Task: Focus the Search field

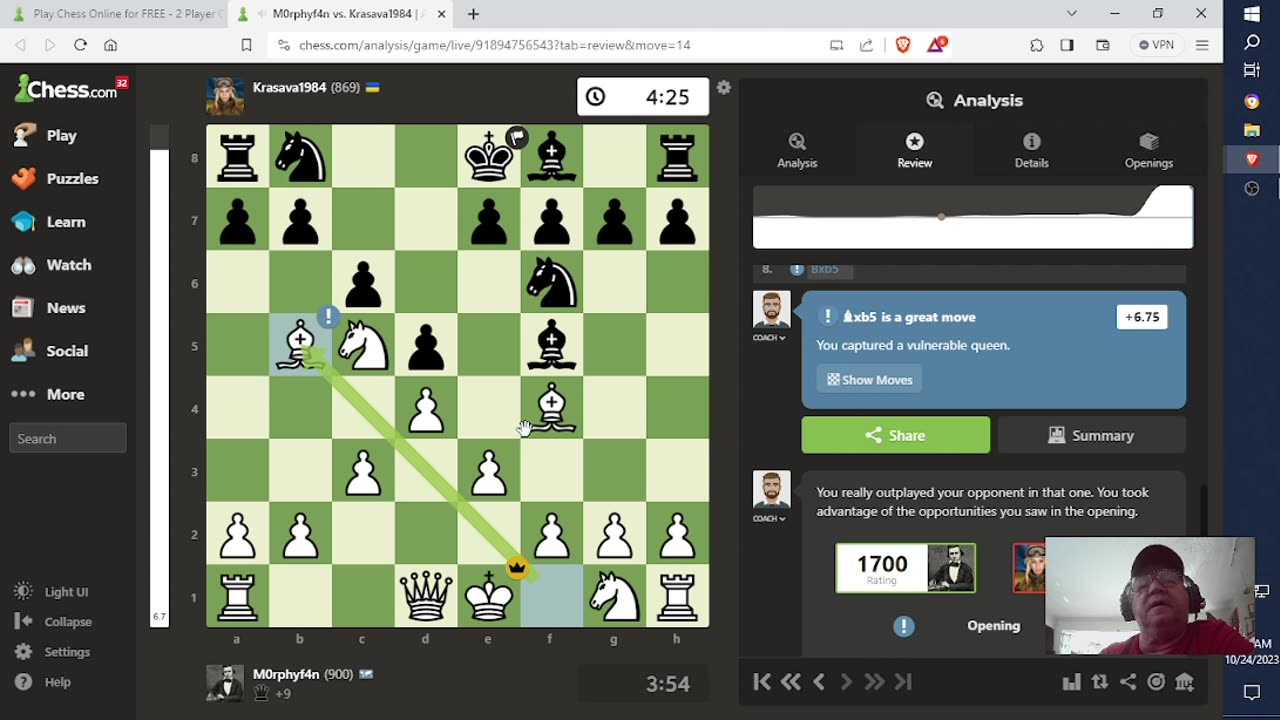Action: pyautogui.click(x=68, y=438)
